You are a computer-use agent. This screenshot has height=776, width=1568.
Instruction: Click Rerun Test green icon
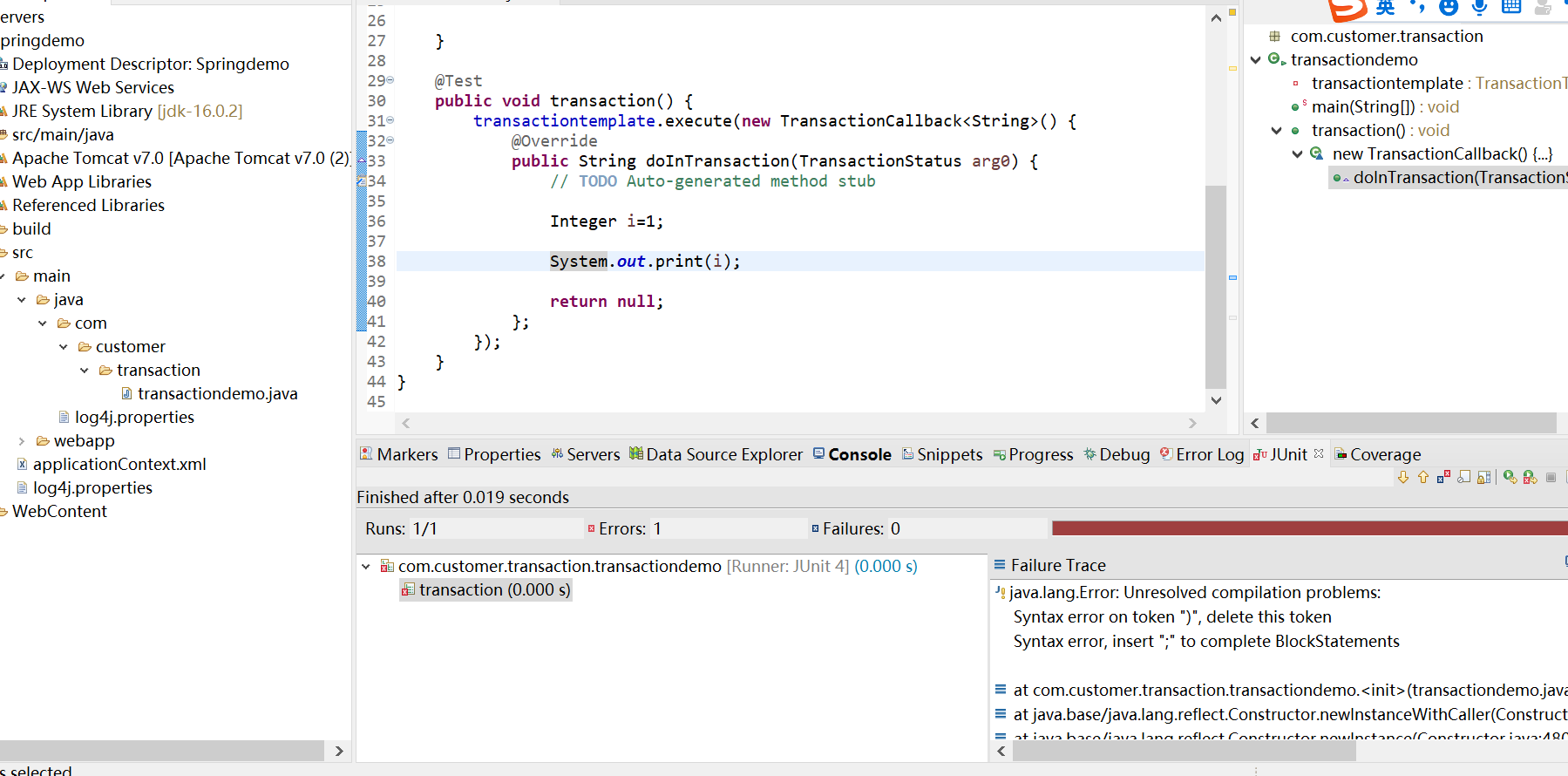[1510, 477]
